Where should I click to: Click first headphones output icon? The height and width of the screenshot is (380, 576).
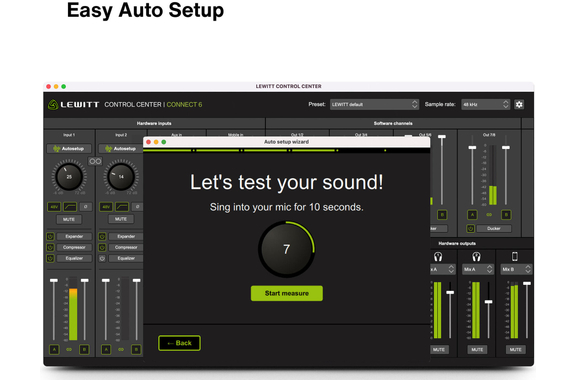(438, 257)
